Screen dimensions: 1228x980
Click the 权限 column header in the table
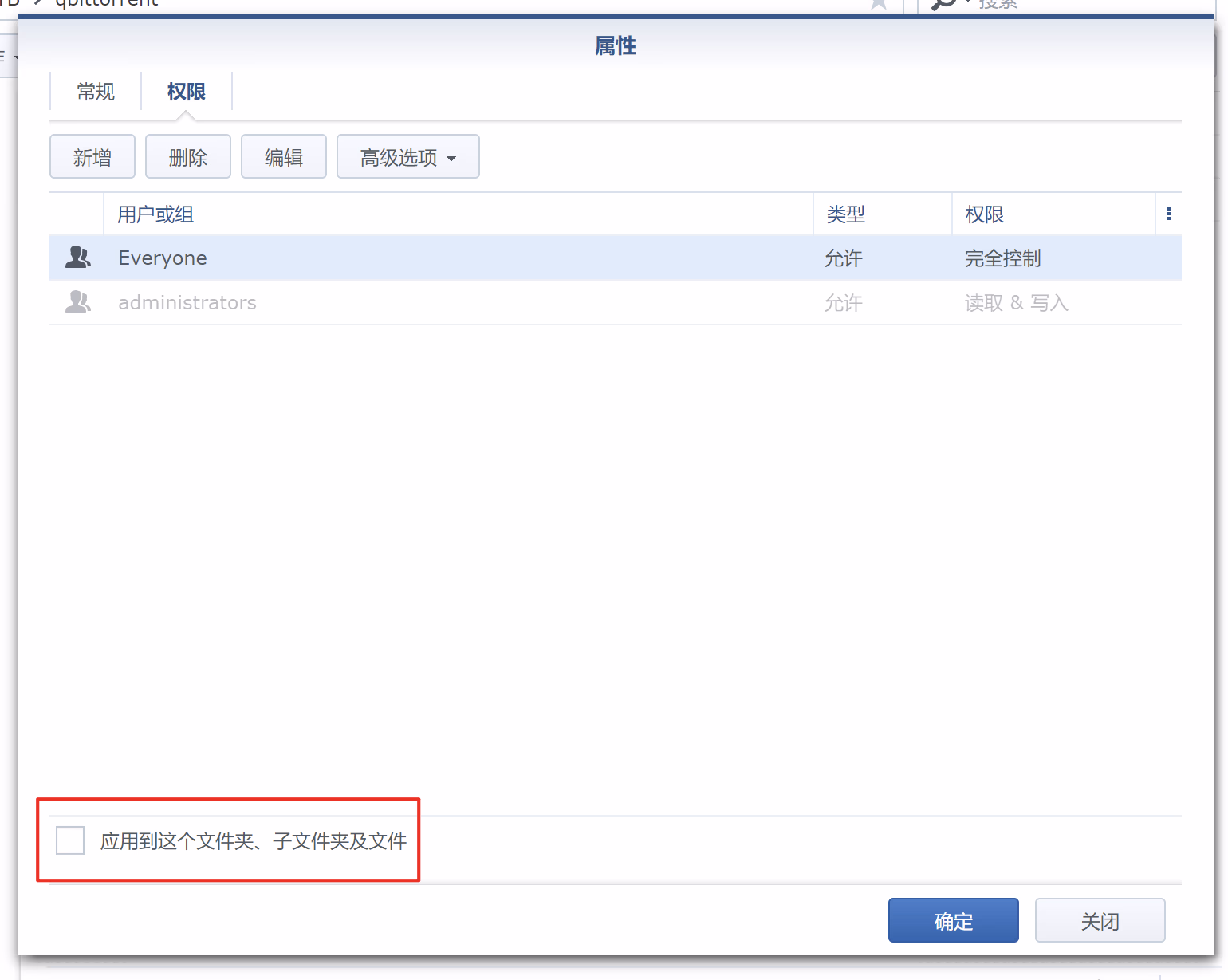click(x=984, y=214)
